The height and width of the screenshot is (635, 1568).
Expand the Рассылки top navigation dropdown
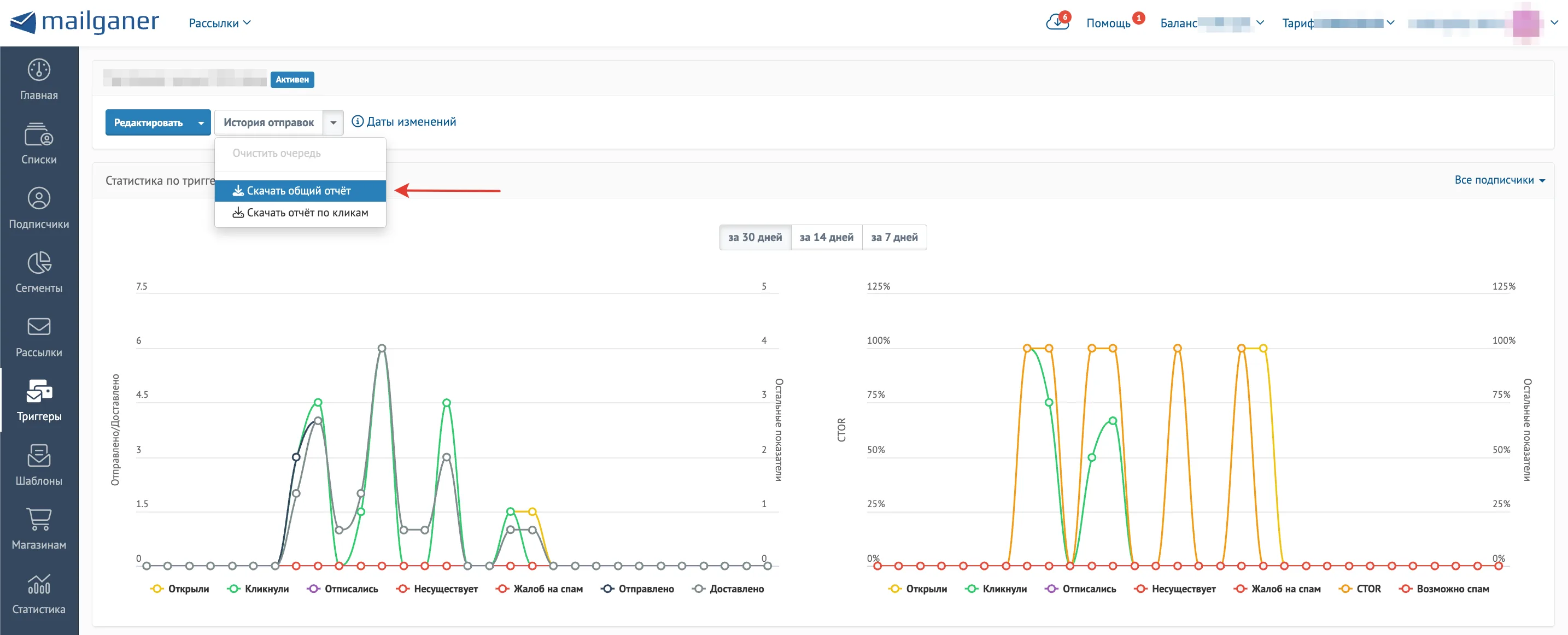pos(220,23)
